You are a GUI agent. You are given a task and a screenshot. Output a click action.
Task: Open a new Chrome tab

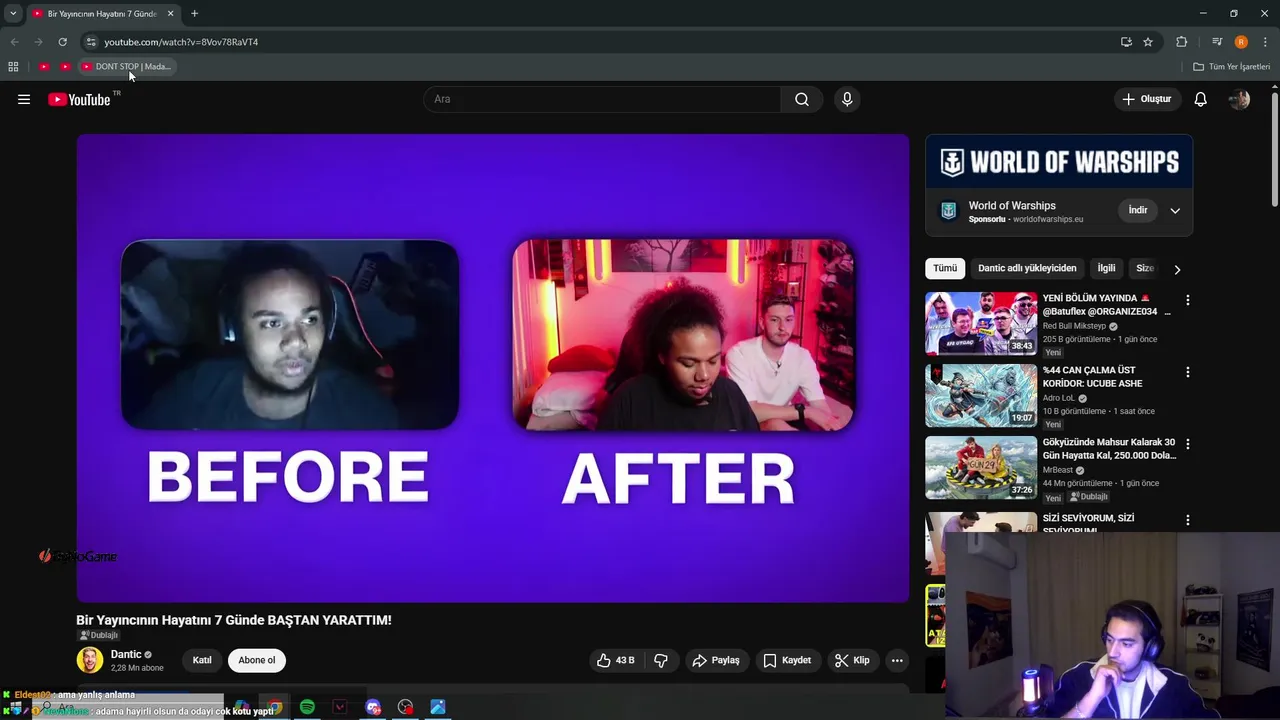(x=194, y=13)
